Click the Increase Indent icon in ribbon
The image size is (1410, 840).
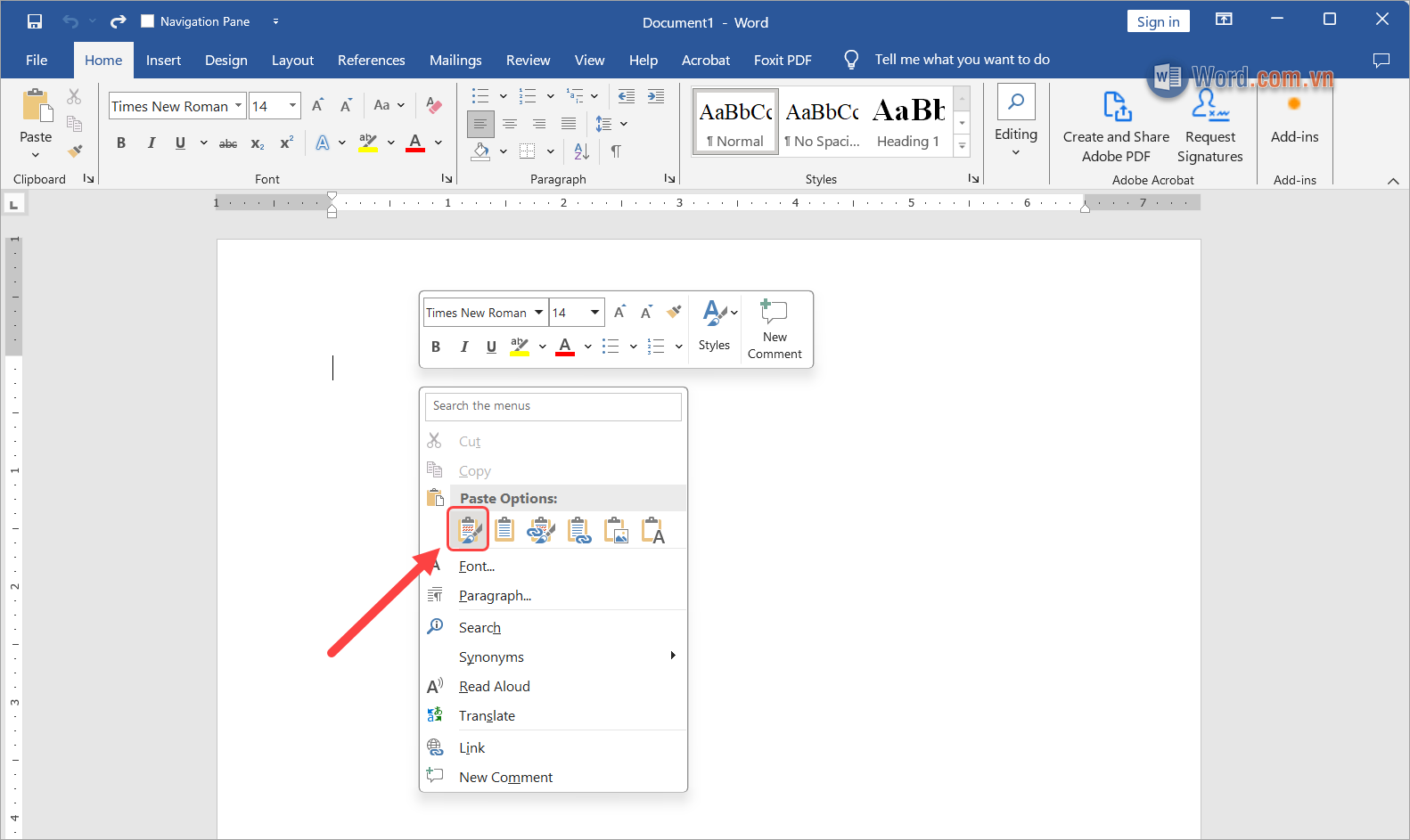656,96
